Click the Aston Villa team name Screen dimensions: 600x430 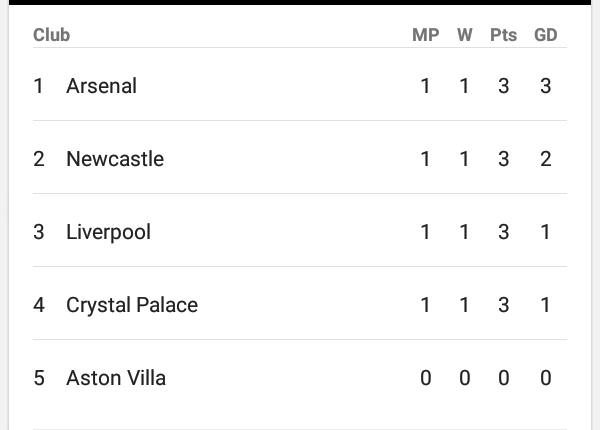(x=116, y=378)
